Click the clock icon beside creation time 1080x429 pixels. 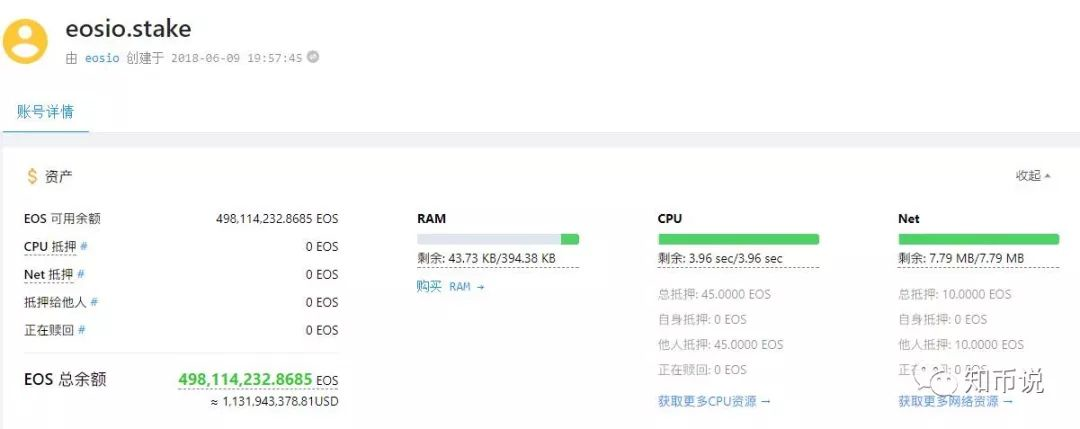pyautogui.click(x=313, y=57)
